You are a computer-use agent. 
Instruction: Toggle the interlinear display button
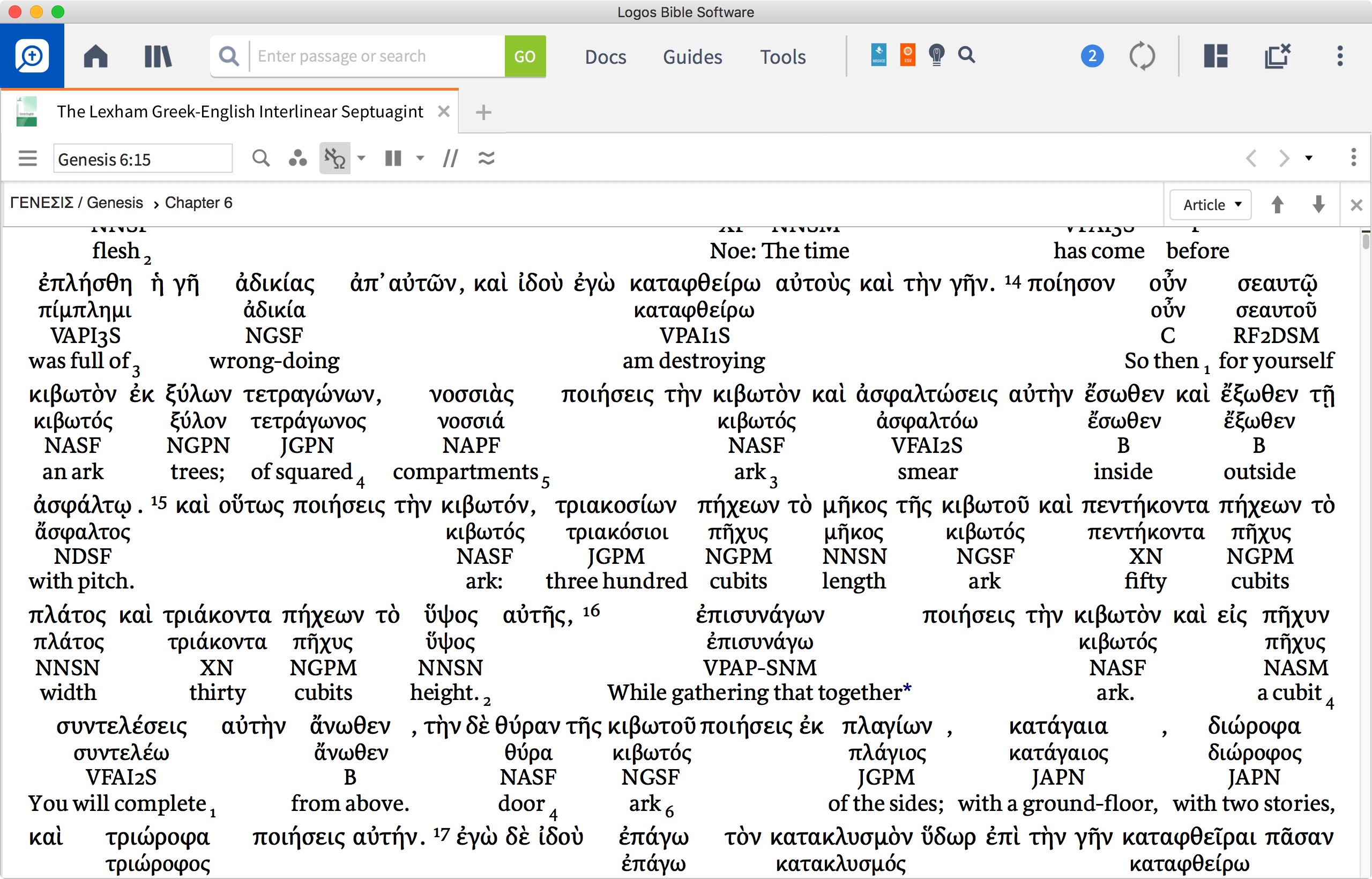point(334,158)
